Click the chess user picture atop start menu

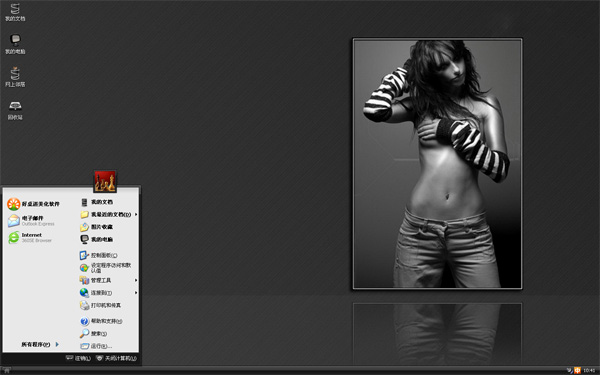pos(105,181)
